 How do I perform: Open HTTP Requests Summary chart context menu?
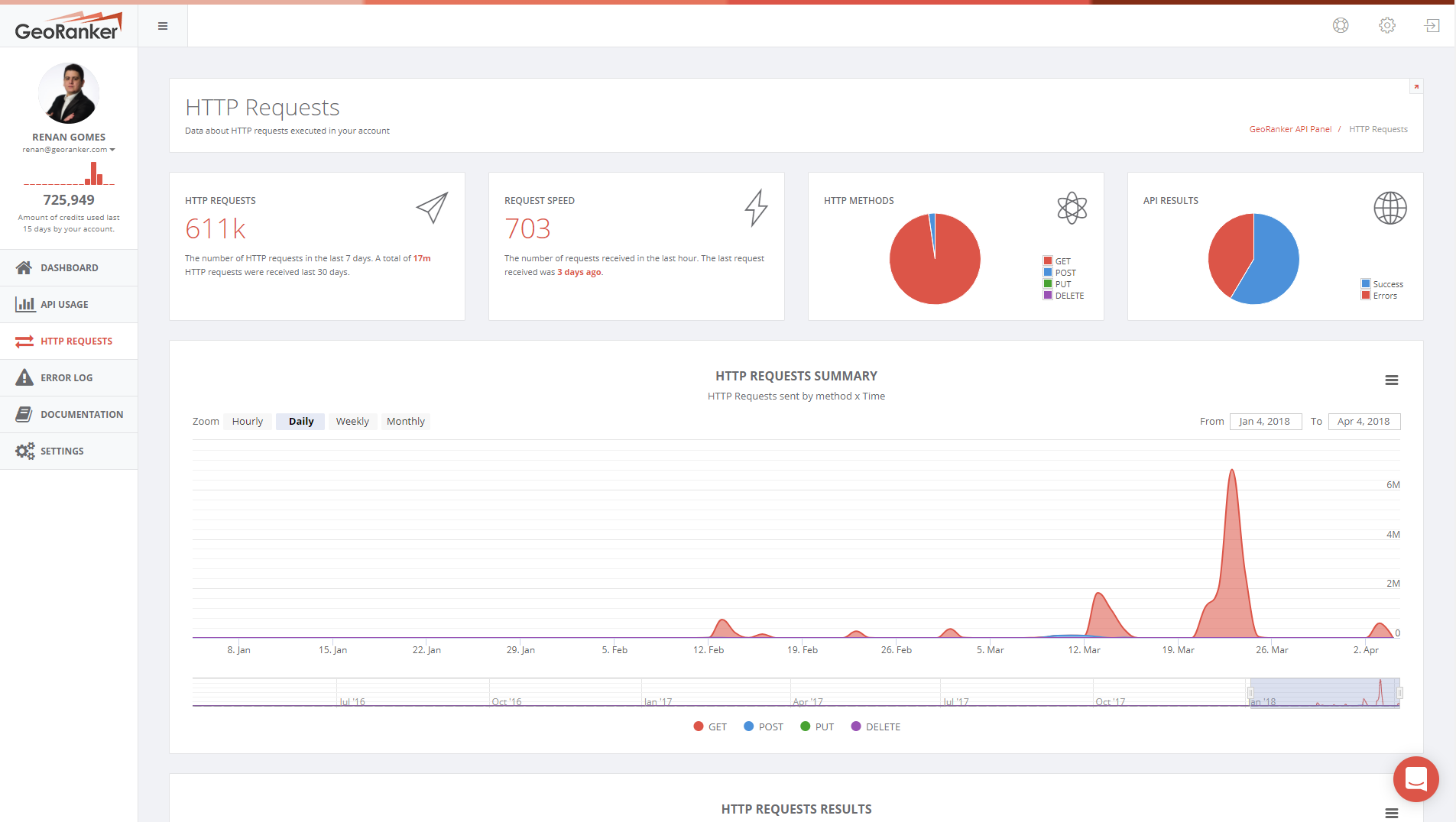1392,380
